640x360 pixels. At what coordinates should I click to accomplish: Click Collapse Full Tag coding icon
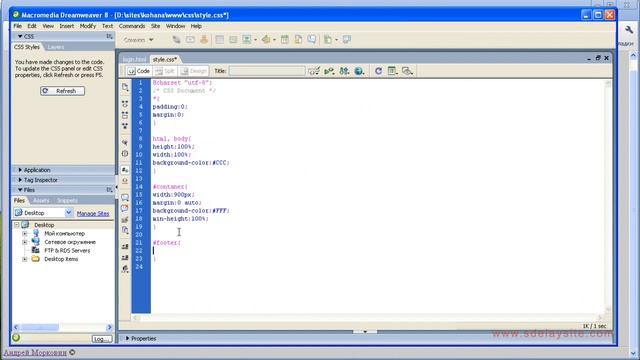(x=125, y=104)
